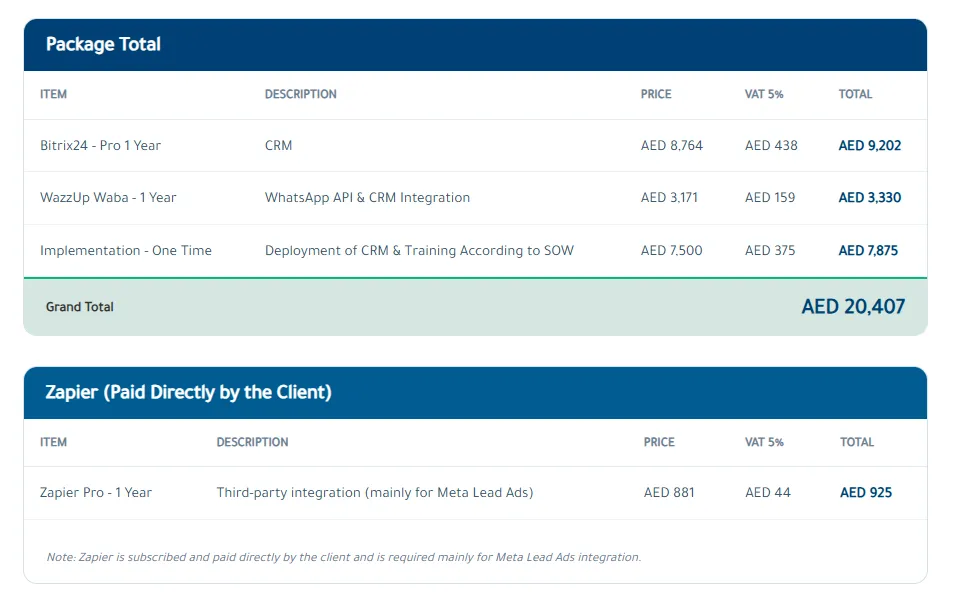Select the 'Zapier Pro - 1 Year' item
Screen dimensions: 959x607
96,493
